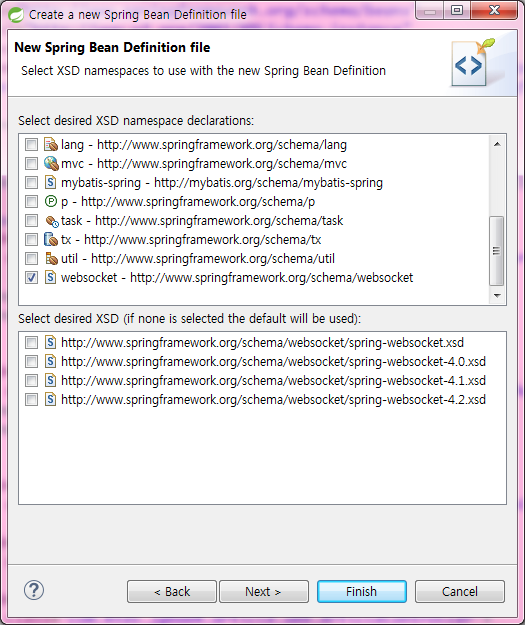Maximize the wizard window
525x625 pixels.
coord(457,11)
